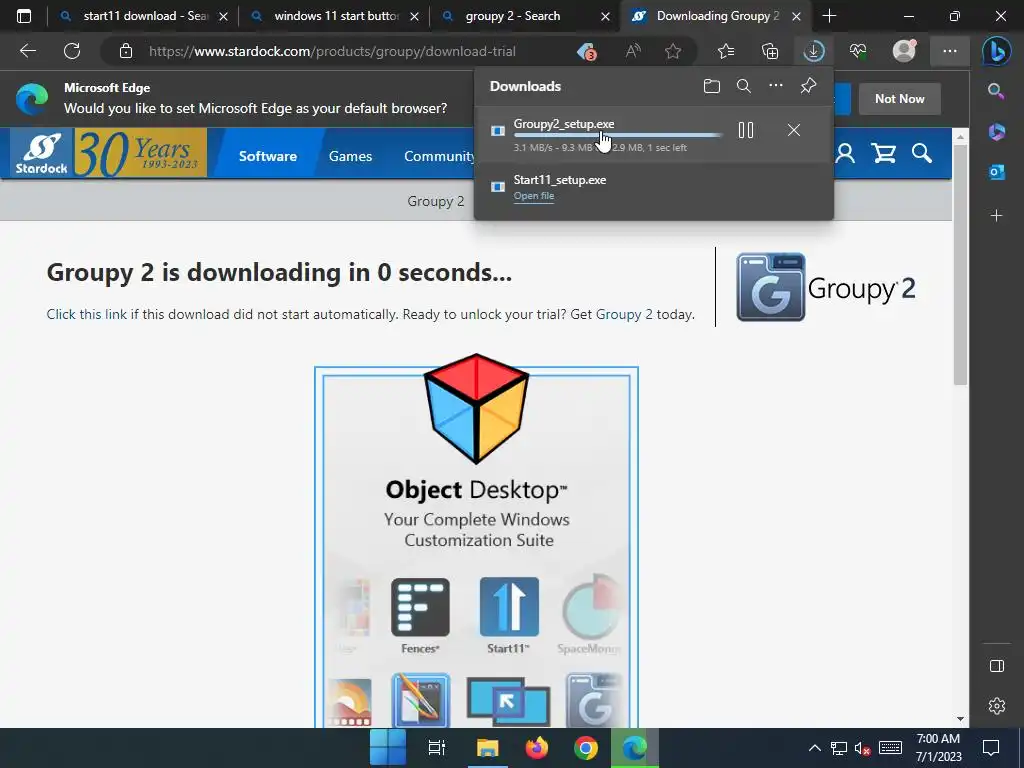Image resolution: width=1024 pixels, height=768 pixels.
Task: Open notifications center icon
Action: pos(991,748)
